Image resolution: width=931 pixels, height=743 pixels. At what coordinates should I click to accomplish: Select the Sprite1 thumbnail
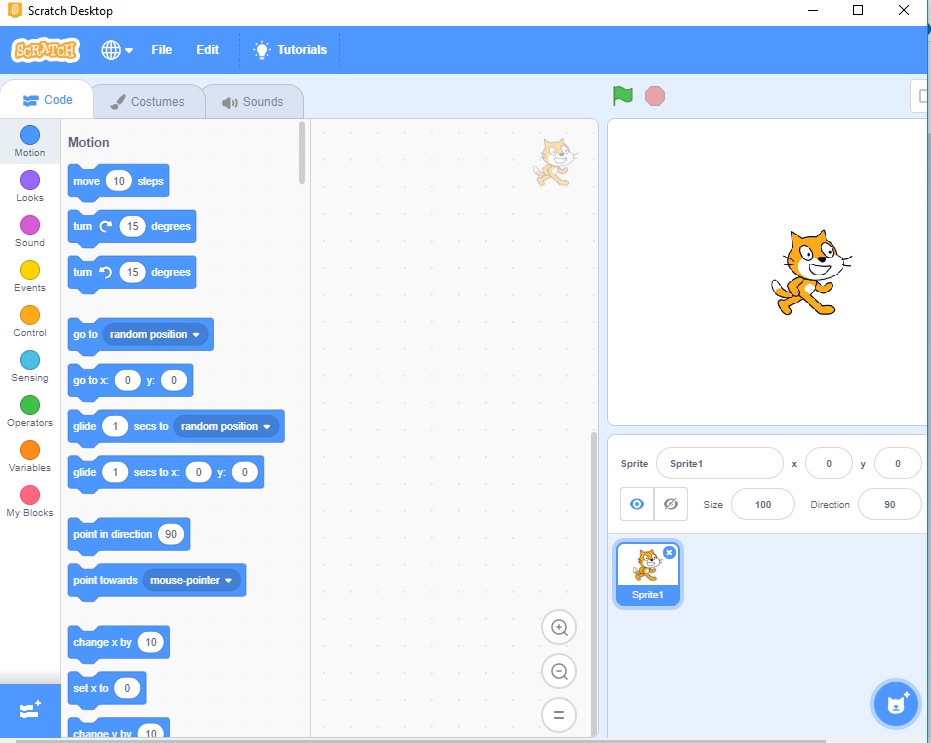647,574
